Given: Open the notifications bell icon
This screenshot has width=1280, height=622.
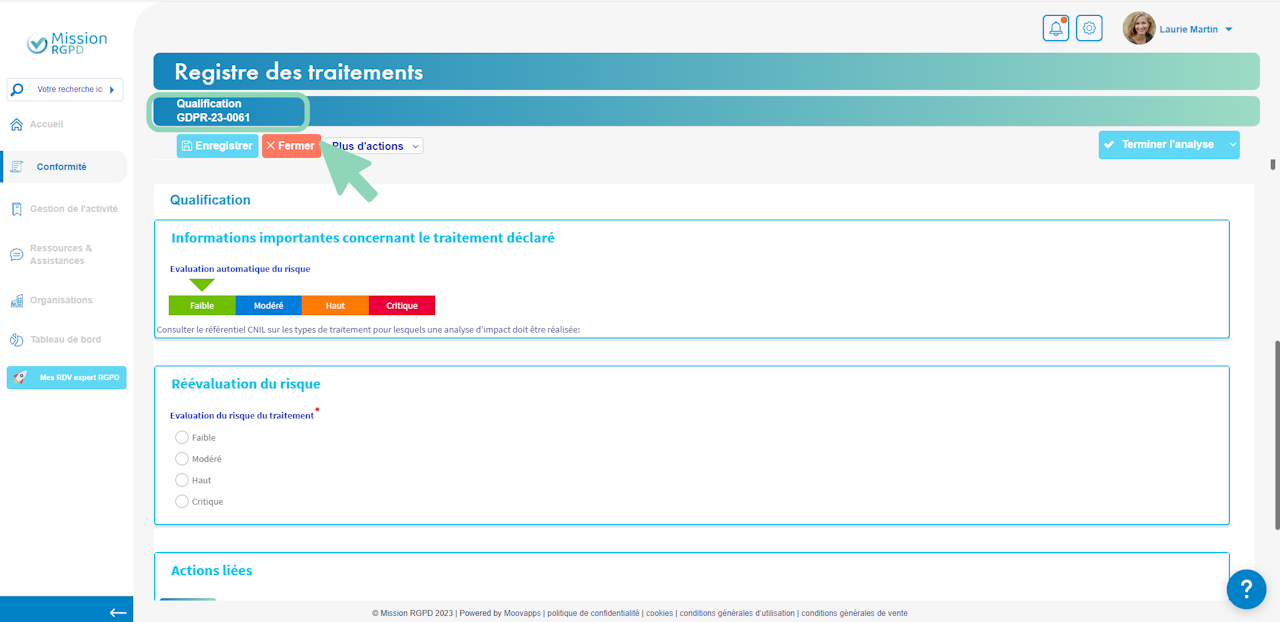Looking at the screenshot, I should 1056,28.
